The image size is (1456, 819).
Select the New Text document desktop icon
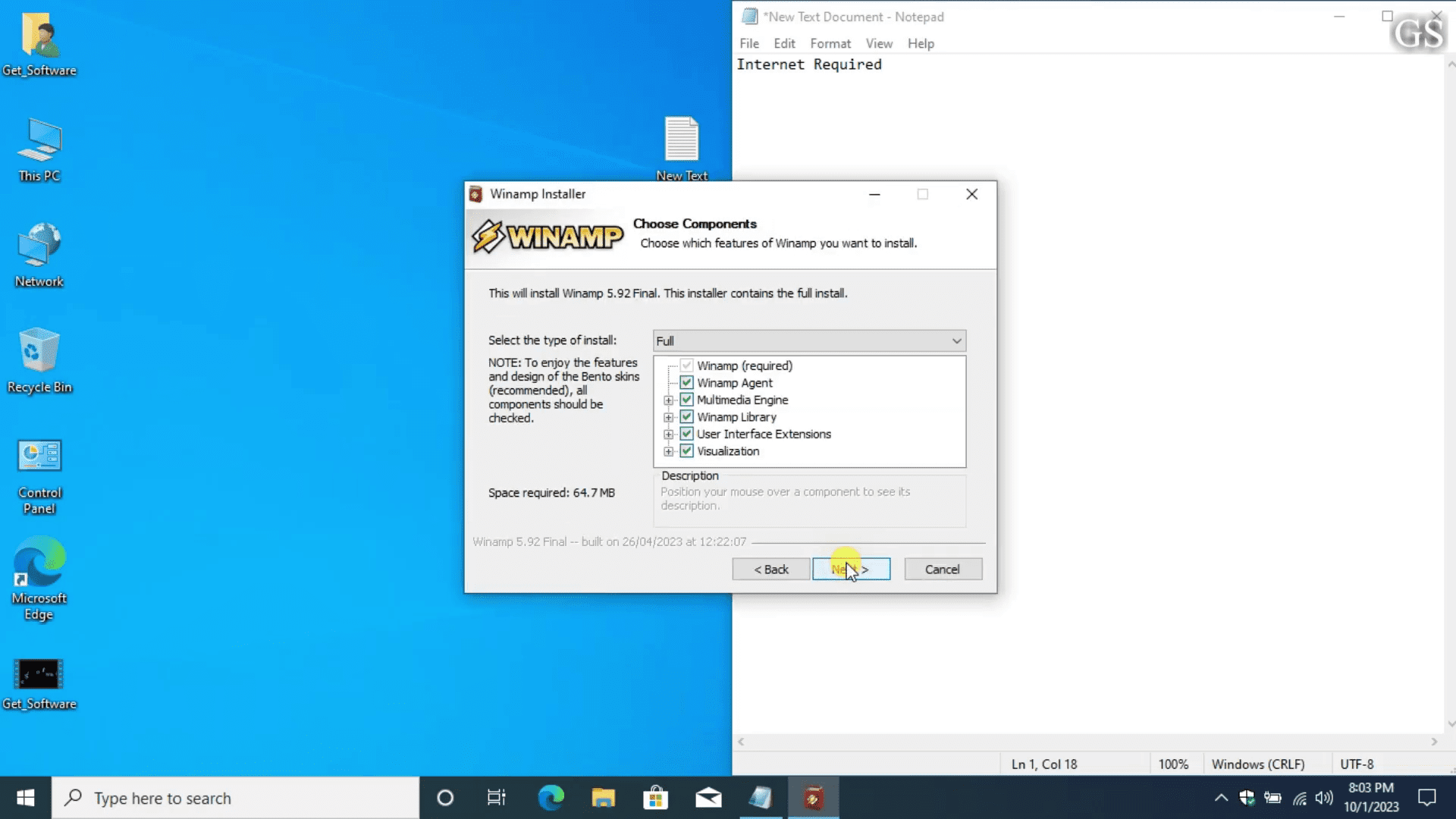(x=682, y=149)
